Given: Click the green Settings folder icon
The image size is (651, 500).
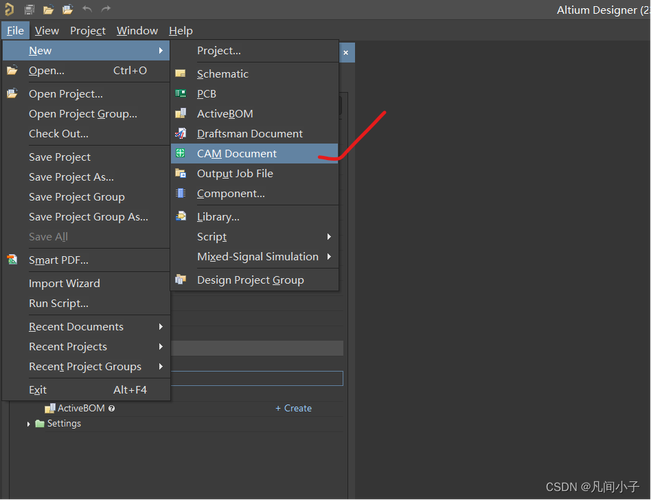Looking at the screenshot, I should (x=40, y=424).
